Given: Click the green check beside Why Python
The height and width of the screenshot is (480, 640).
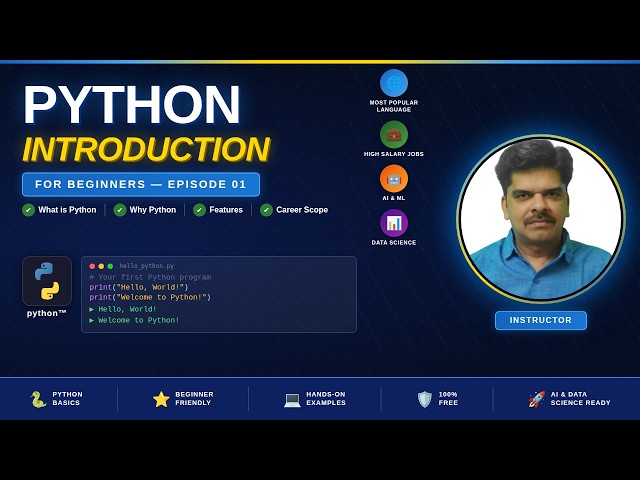Looking at the screenshot, I should pos(120,210).
